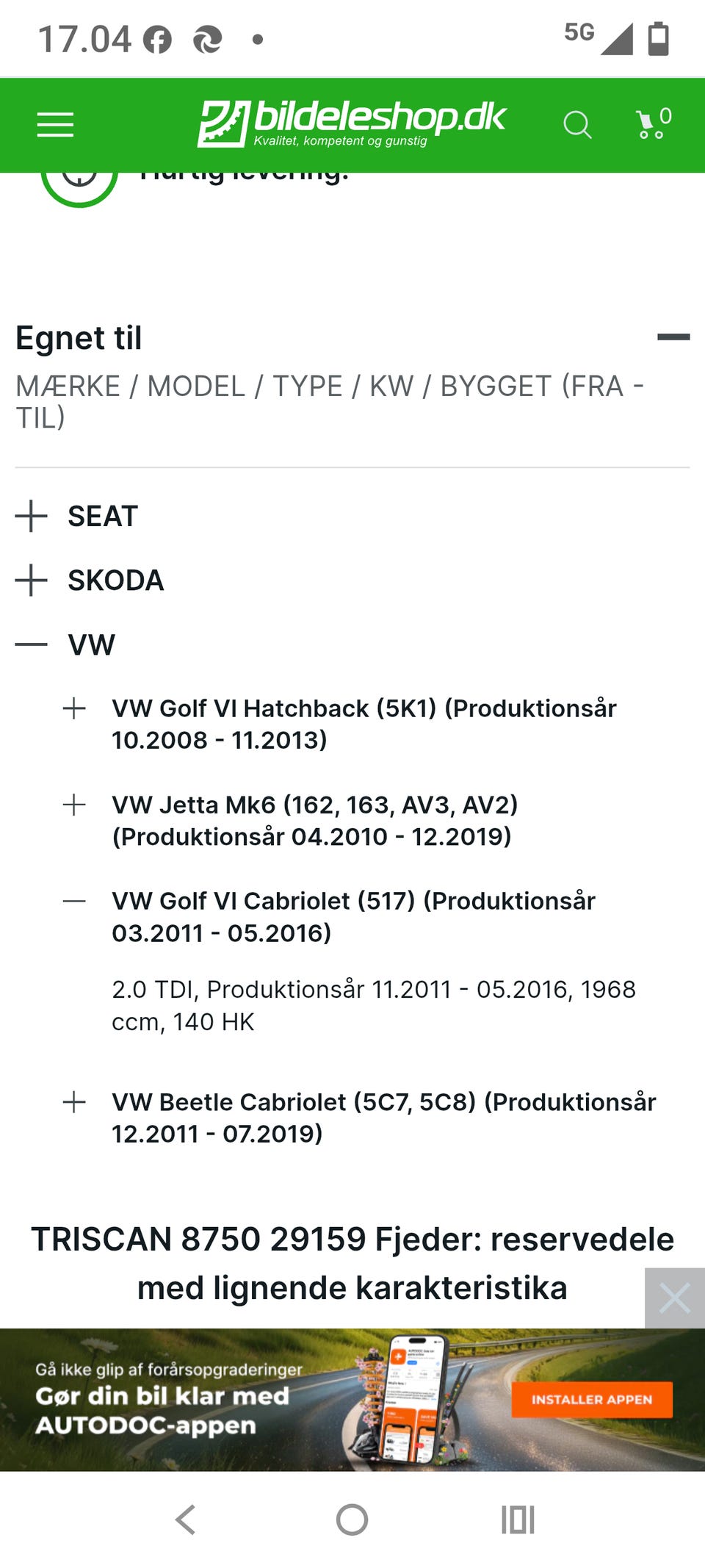Image resolution: width=705 pixels, height=1568 pixels.
Task: Open the hamburger navigation menu
Action: point(56,125)
